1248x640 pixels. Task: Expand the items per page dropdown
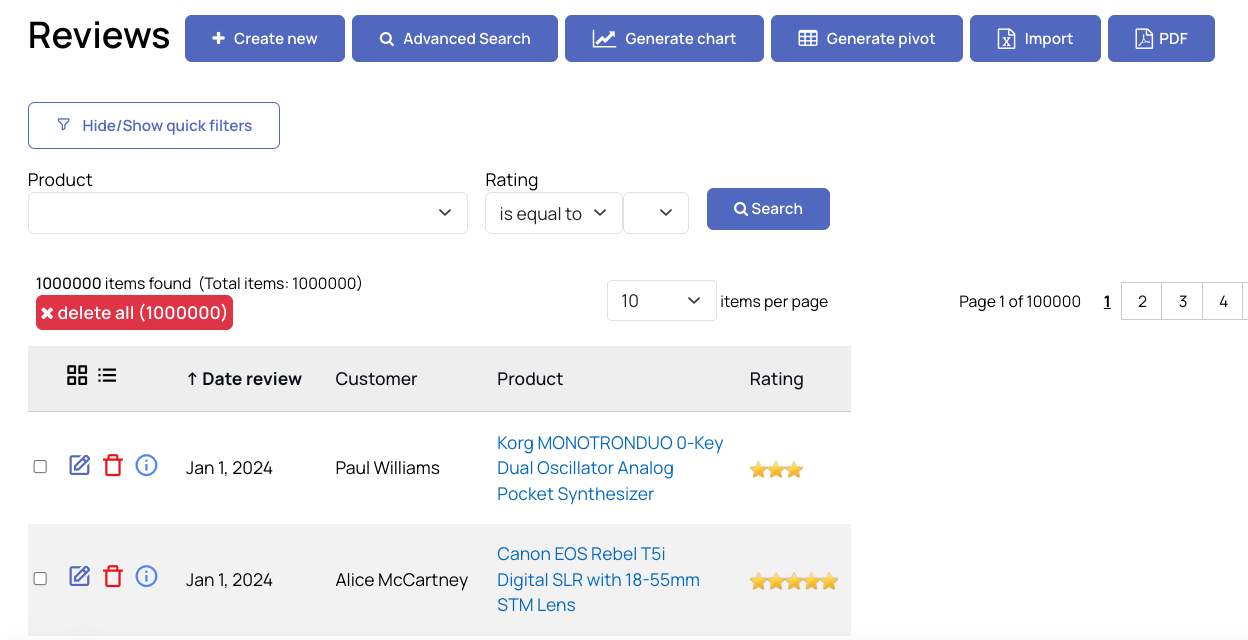pyautogui.click(x=661, y=301)
